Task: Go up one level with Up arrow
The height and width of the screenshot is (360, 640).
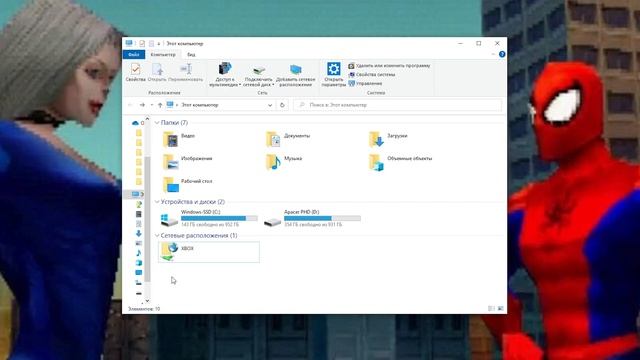Action: pyautogui.click(x=160, y=105)
